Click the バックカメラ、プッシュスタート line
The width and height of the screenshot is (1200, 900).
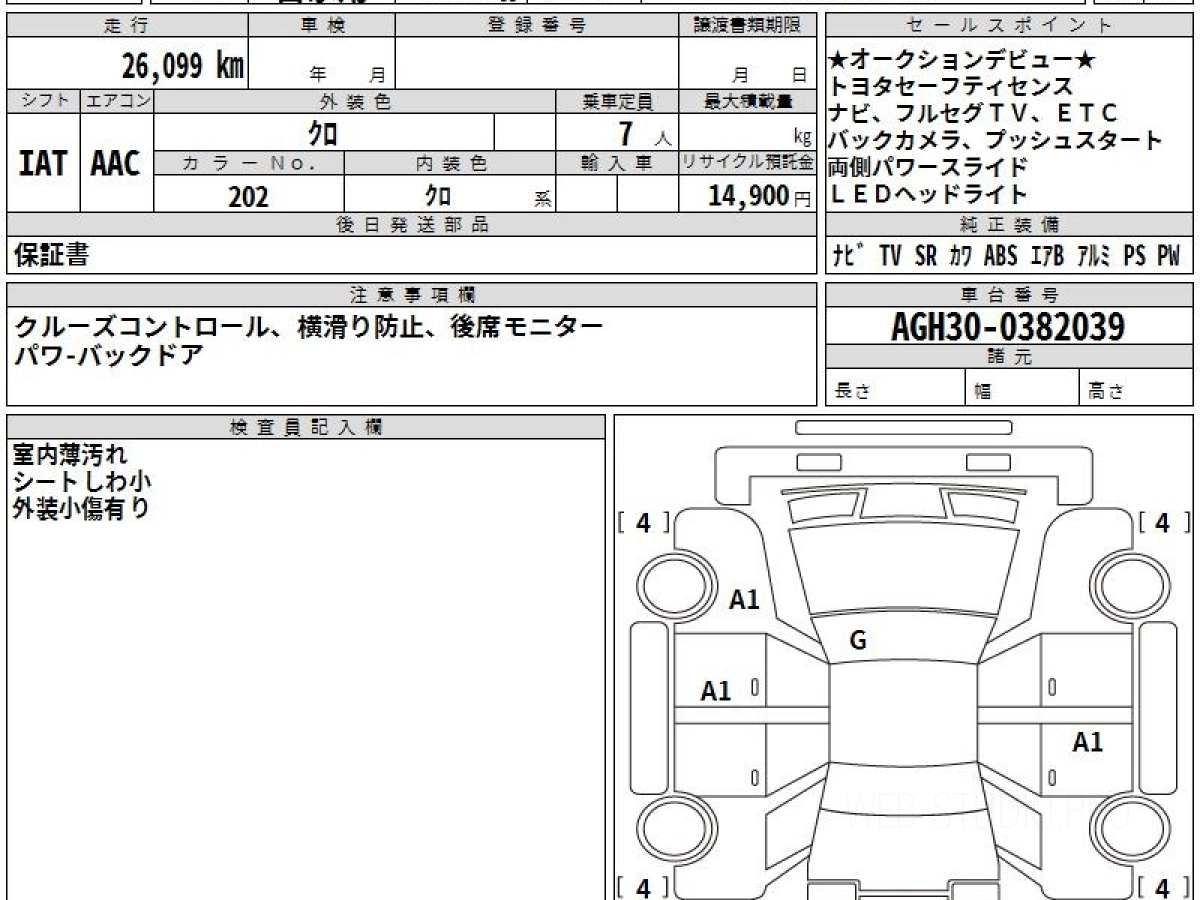[997, 141]
